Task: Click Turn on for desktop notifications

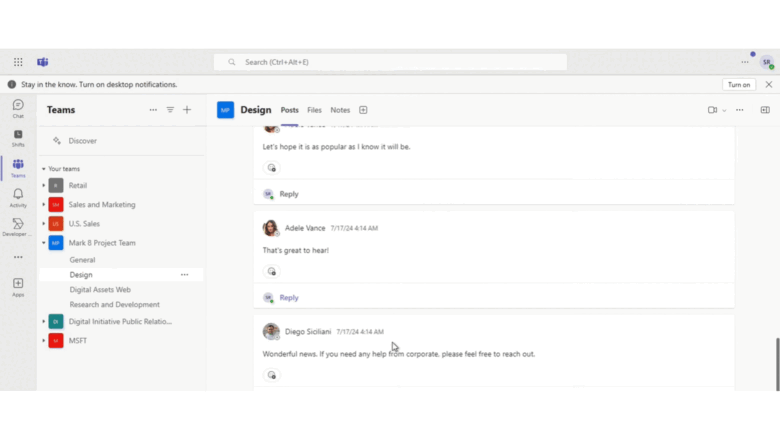Action: (739, 85)
